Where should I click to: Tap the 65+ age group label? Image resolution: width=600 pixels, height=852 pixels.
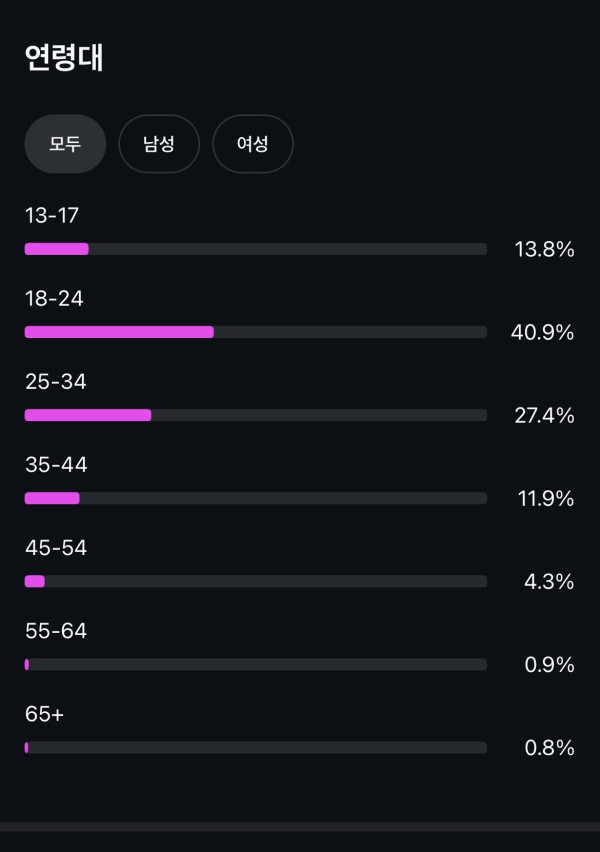coord(44,714)
